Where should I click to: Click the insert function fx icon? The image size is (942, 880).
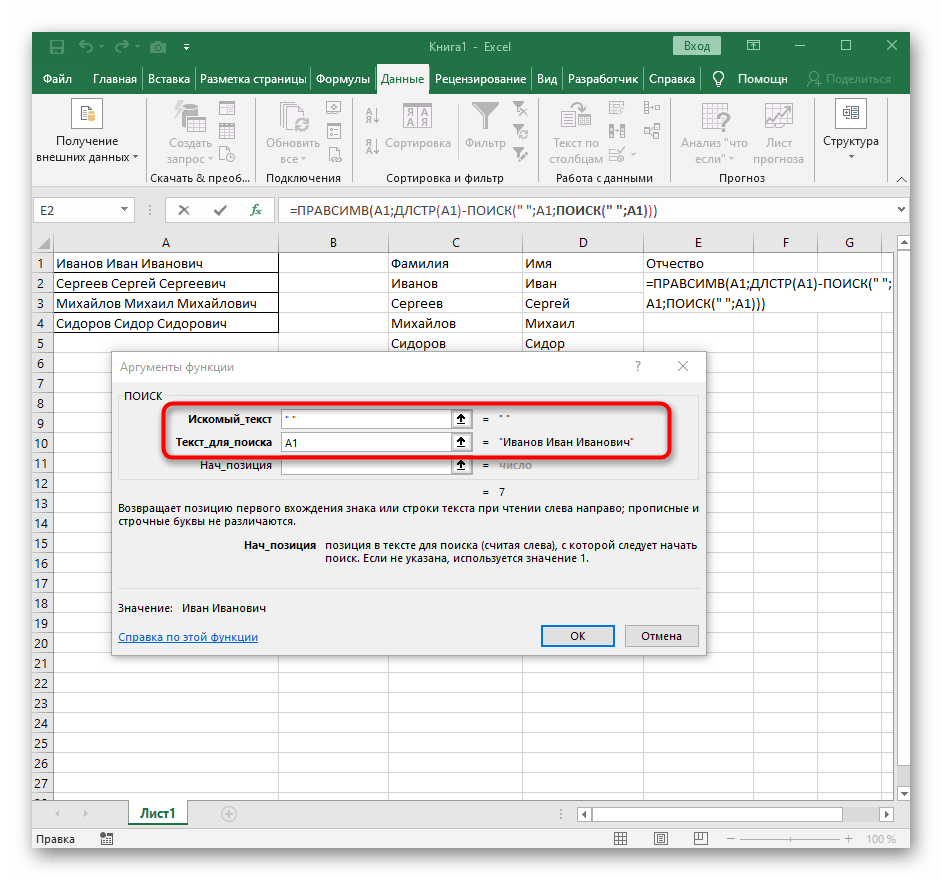256,210
